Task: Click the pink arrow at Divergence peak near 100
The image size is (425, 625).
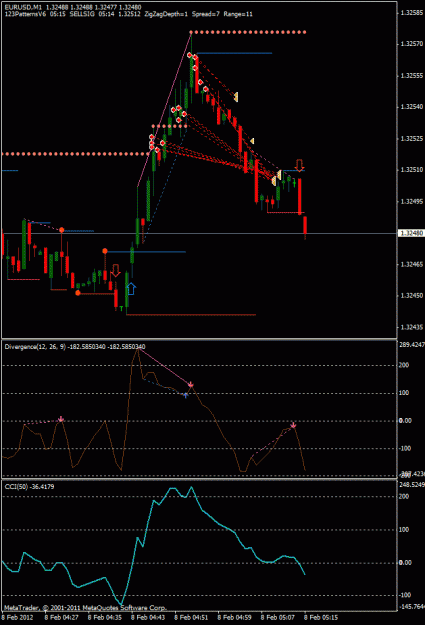Action: (x=191, y=384)
